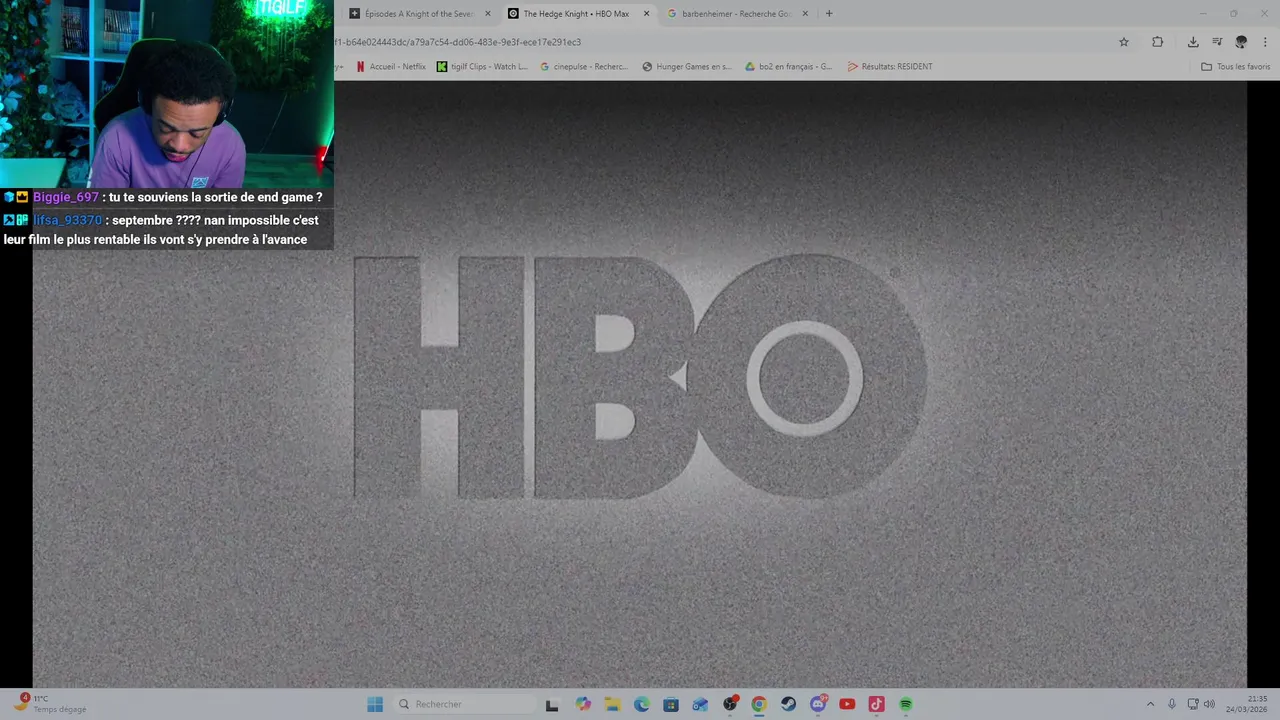Open the Windows Start menu
The height and width of the screenshot is (720, 1280).
[375, 704]
